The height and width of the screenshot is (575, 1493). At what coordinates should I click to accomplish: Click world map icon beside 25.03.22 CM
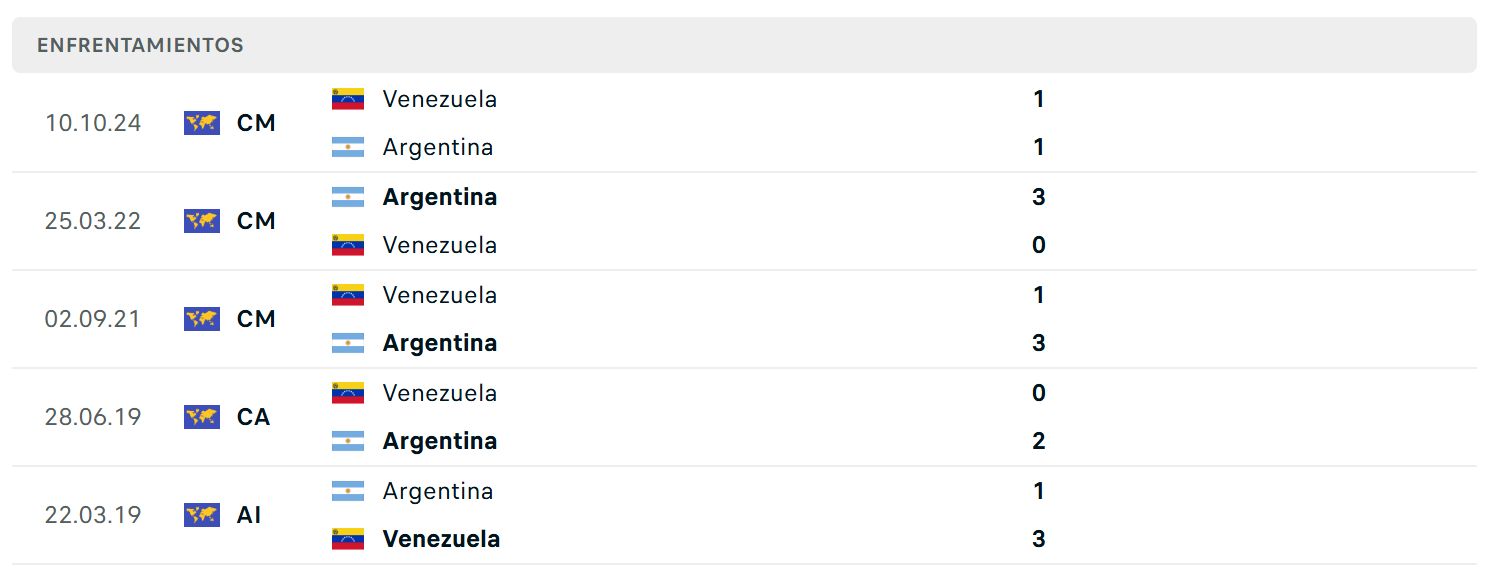202,221
